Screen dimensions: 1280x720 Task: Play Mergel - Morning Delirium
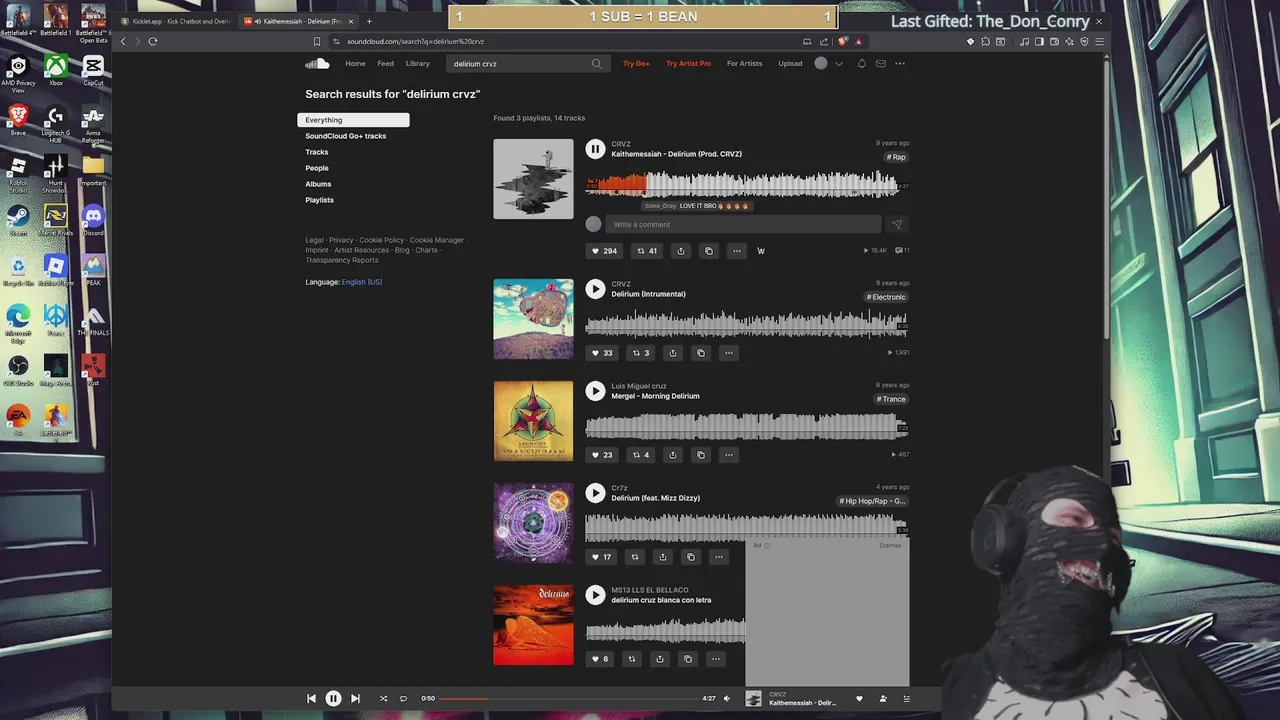pyautogui.click(x=595, y=391)
